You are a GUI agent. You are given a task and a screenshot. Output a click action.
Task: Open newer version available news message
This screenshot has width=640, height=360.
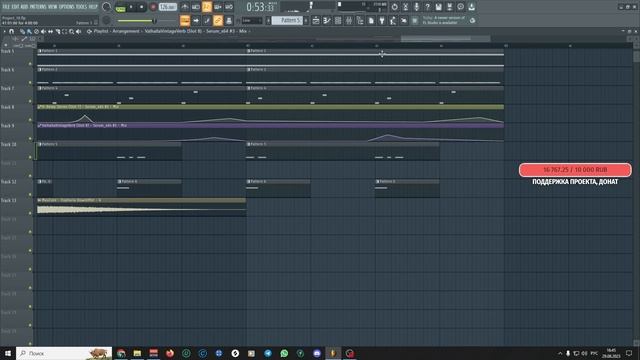click(x=444, y=20)
